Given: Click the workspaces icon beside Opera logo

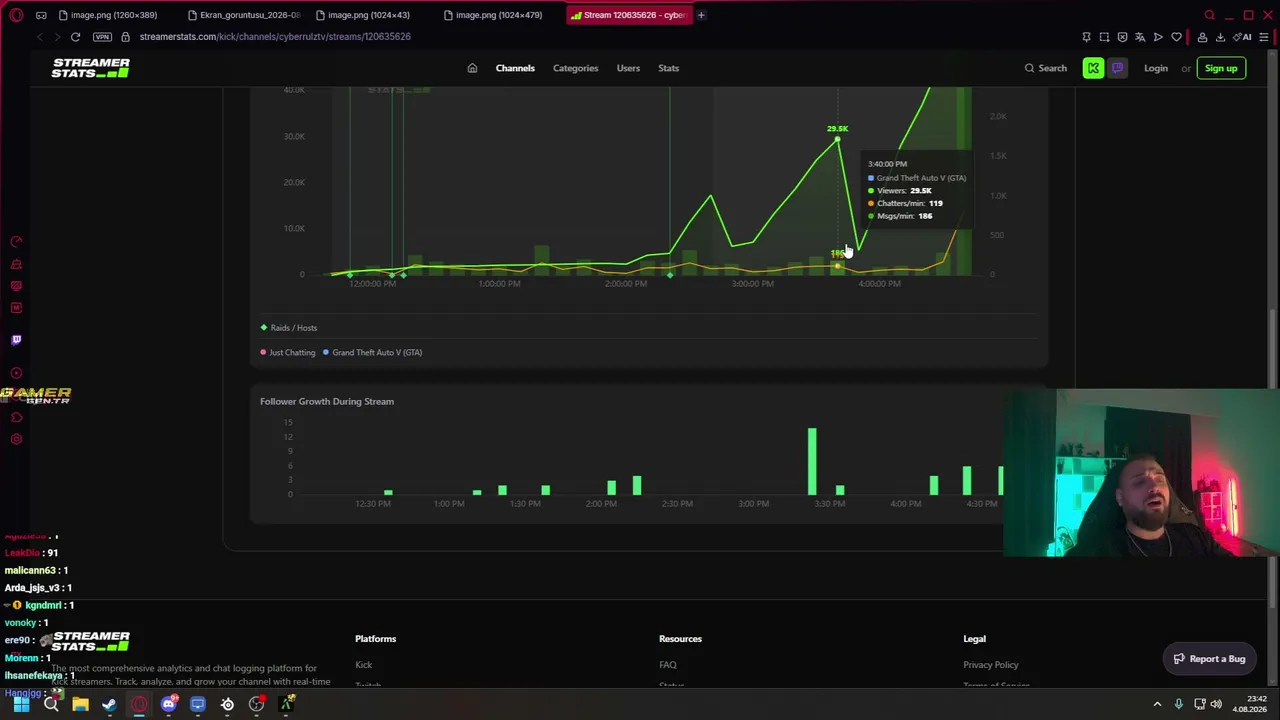Looking at the screenshot, I should tap(41, 15).
